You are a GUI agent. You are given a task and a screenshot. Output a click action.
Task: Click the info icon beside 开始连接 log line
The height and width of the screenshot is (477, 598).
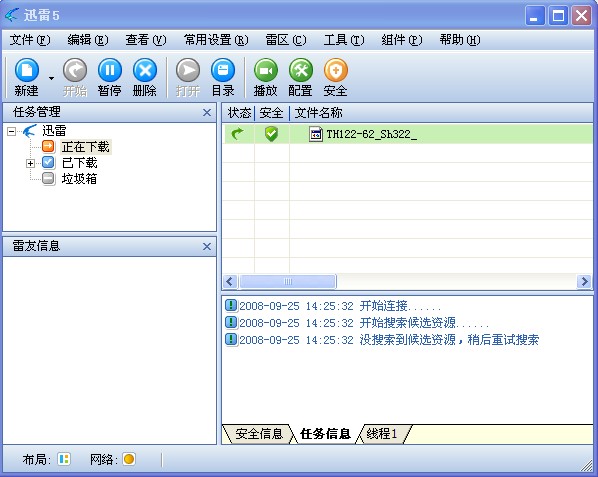[x=231, y=306]
